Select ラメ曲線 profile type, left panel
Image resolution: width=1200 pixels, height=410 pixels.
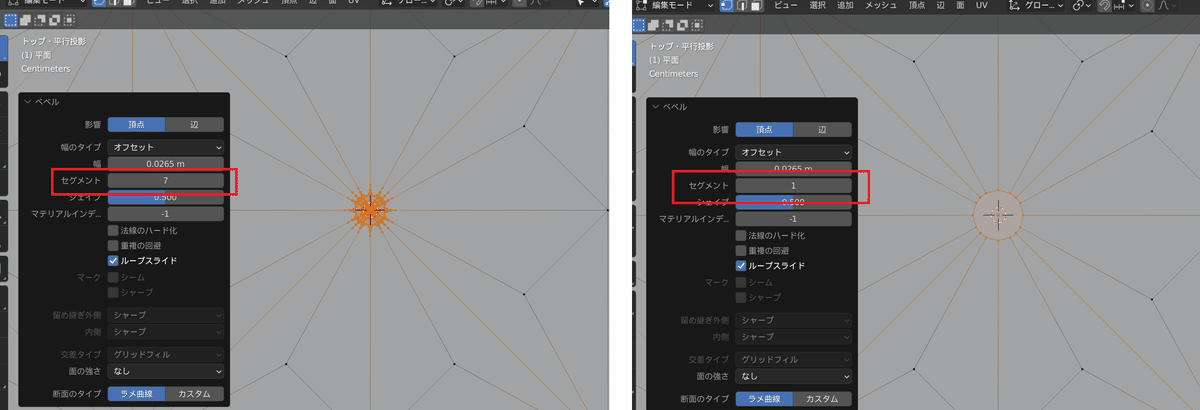(x=137, y=394)
